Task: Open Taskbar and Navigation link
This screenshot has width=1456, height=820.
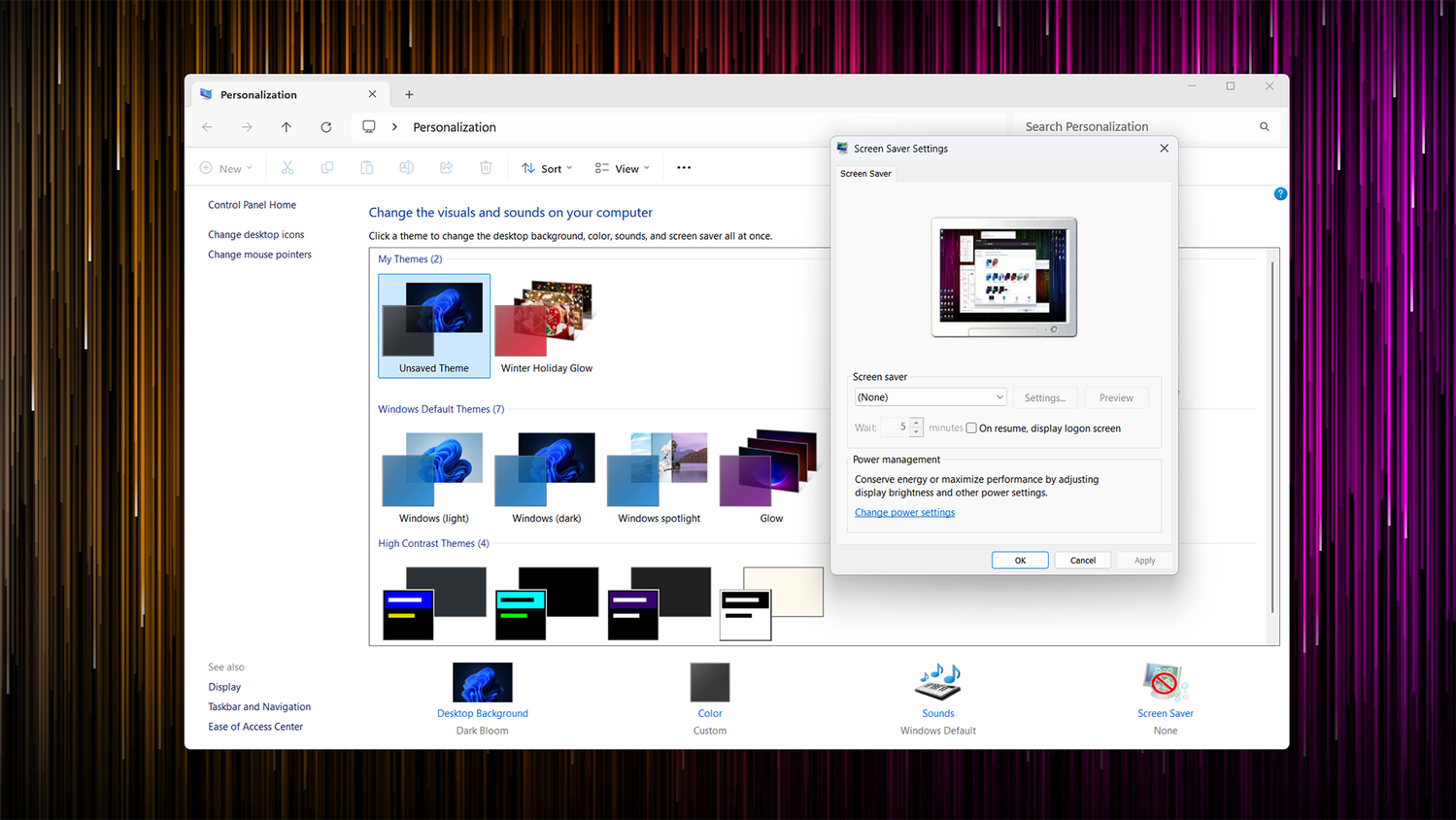Action: tap(259, 707)
